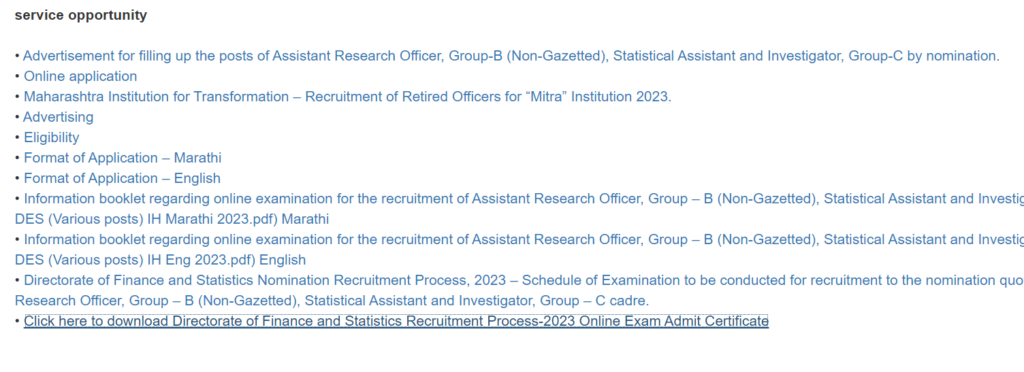This screenshot has height=372, width=1024.
Task: Open the Eligibility link
Action: (x=52, y=138)
